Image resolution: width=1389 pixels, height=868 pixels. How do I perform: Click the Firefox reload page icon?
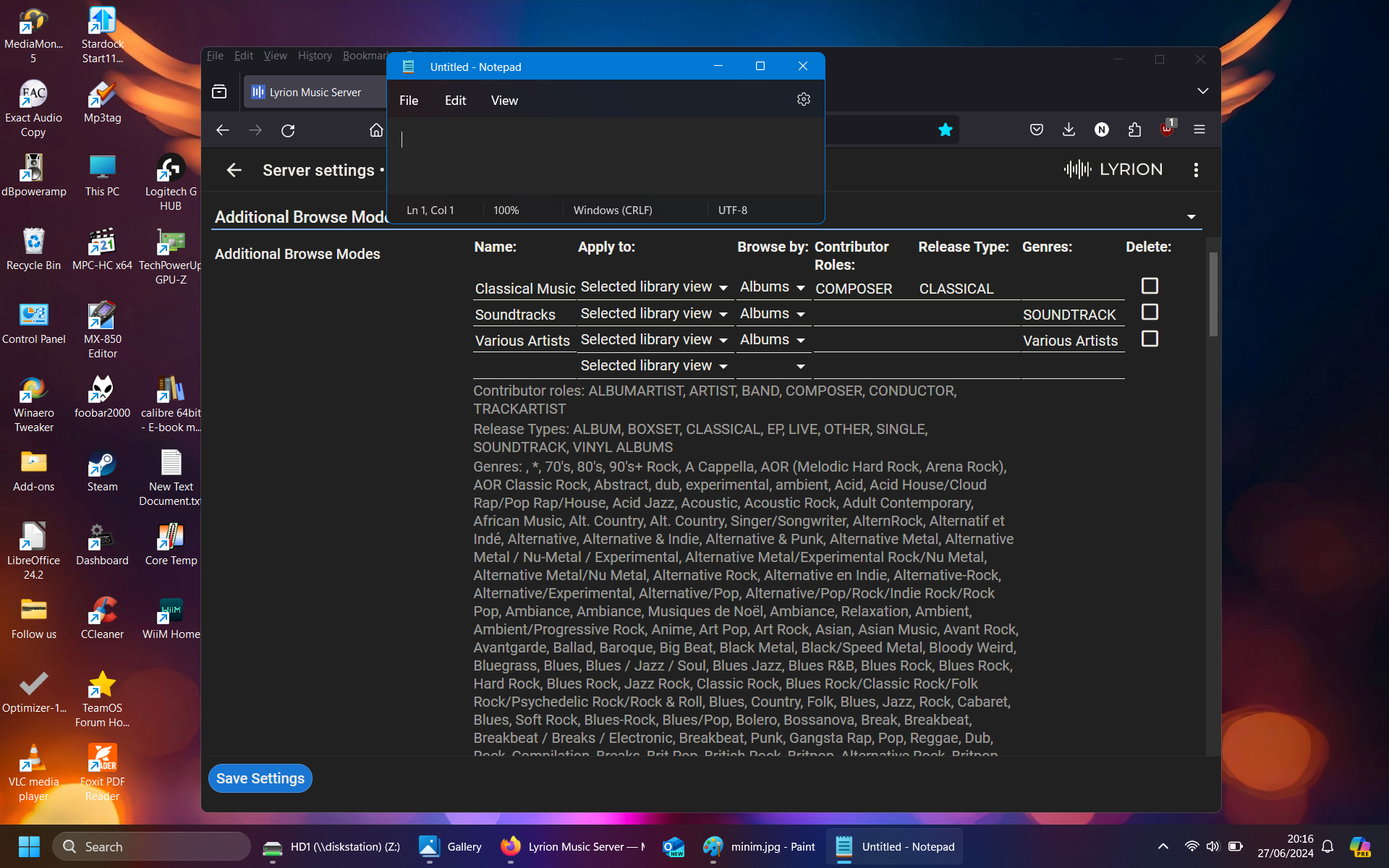click(x=288, y=130)
